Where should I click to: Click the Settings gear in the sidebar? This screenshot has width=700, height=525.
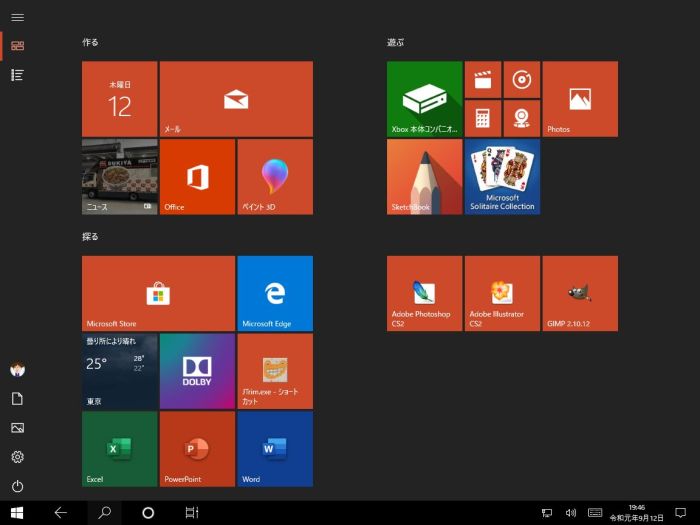[x=17, y=457]
